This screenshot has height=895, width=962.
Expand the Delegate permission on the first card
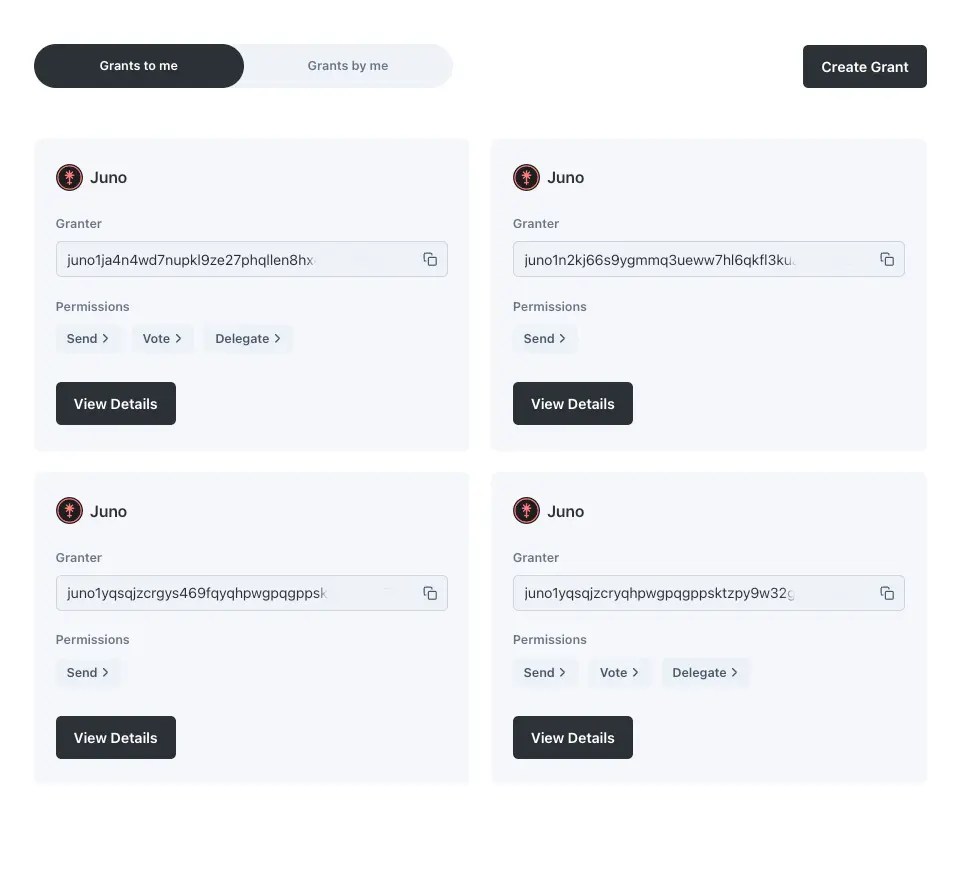click(247, 338)
